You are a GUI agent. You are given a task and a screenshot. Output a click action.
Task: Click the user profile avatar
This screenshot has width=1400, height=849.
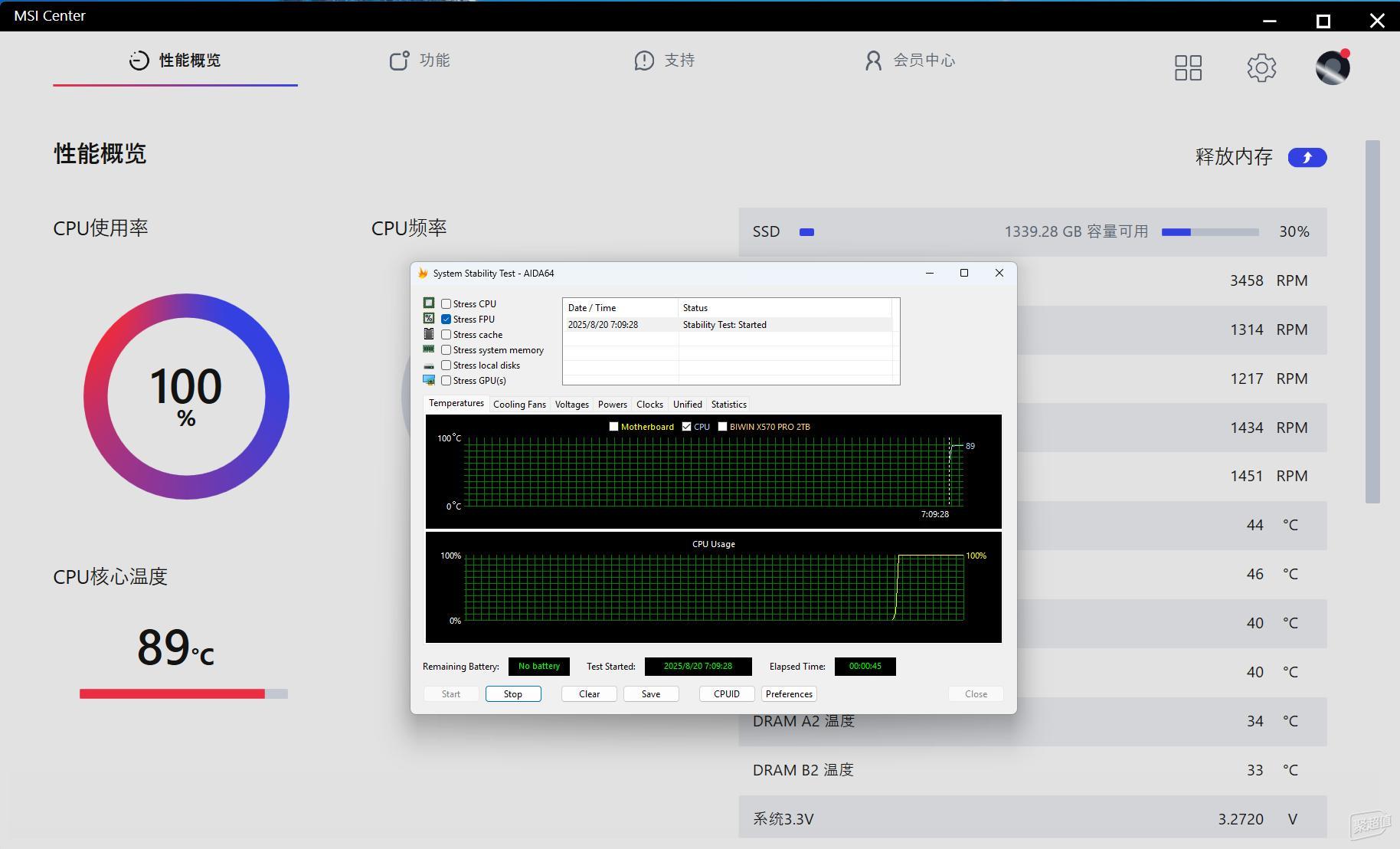tap(1332, 67)
